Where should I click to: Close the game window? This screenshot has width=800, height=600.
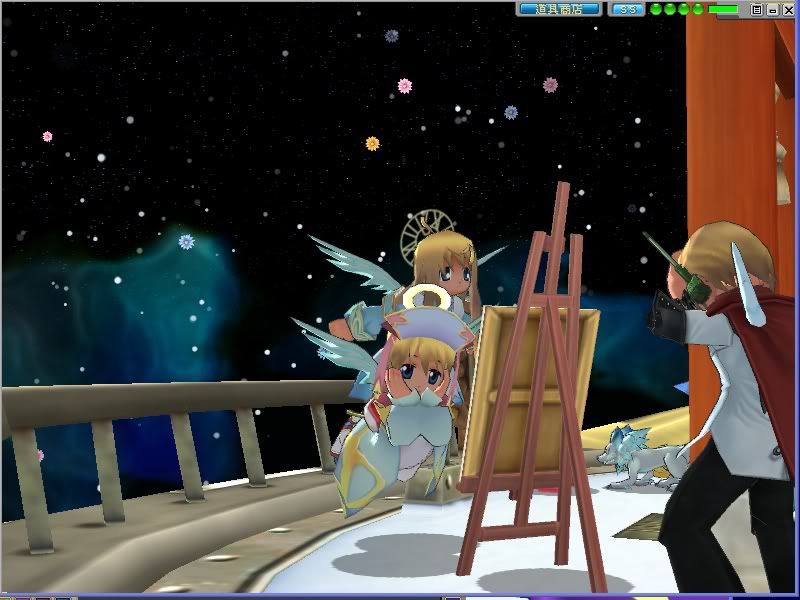(x=788, y=10)
